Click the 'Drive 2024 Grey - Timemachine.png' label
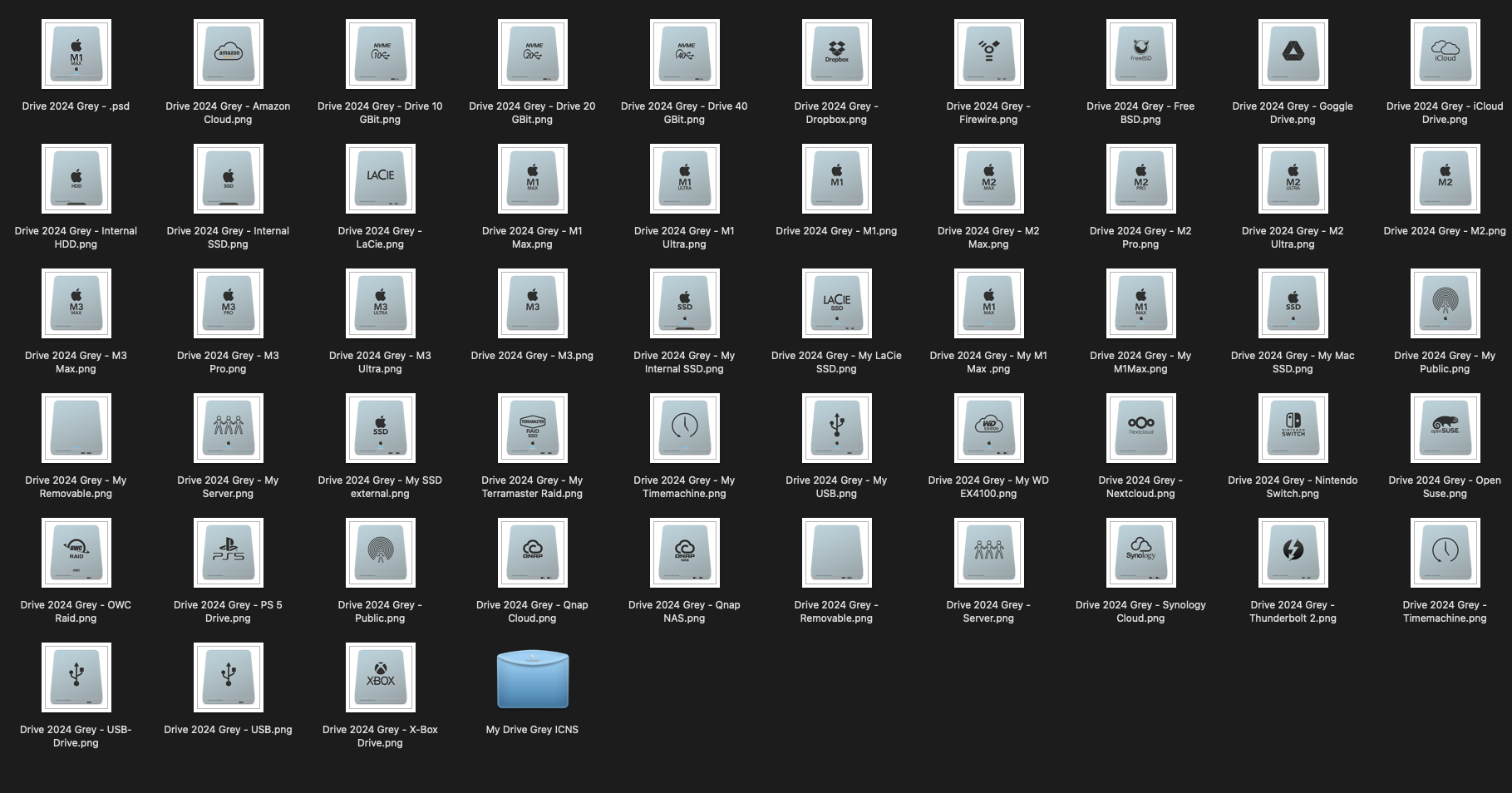Viewport: 1512px width, 793px height. tap(1445, 612)
